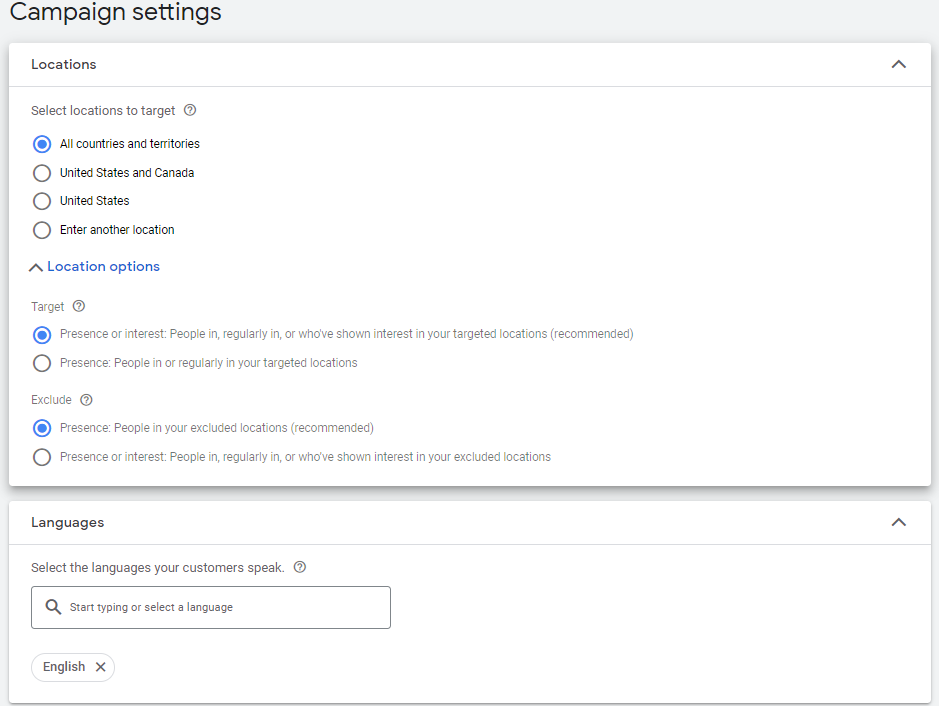Select 'All countries and territories' radio button
Viewport: 939px width, 706px height.
point(42,144)
